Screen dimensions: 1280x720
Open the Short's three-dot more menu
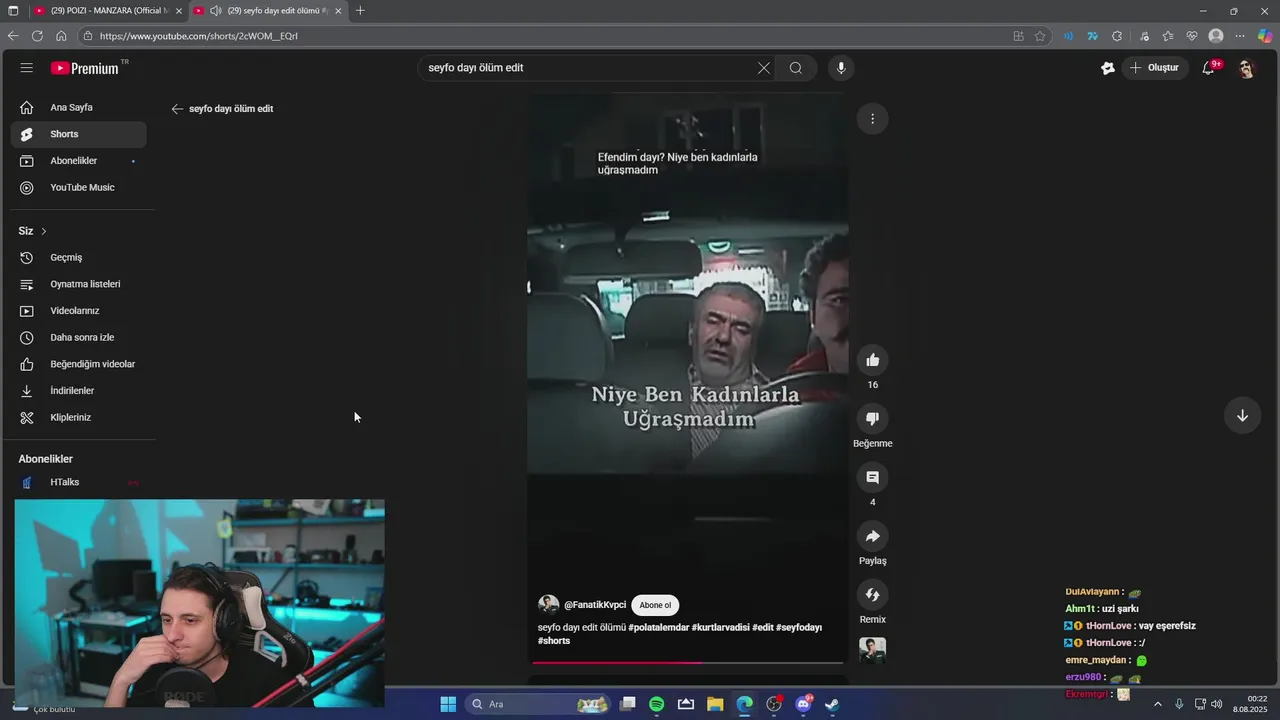[872, 119]
